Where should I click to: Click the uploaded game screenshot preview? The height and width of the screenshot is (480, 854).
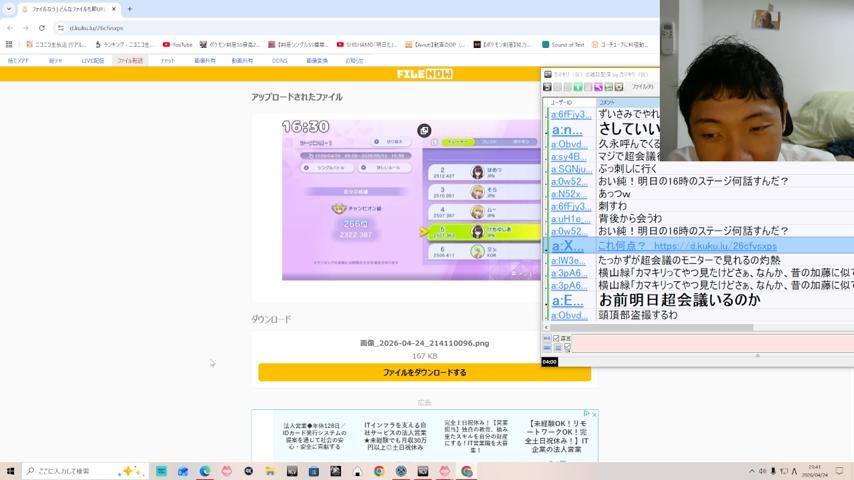(411, 199)
